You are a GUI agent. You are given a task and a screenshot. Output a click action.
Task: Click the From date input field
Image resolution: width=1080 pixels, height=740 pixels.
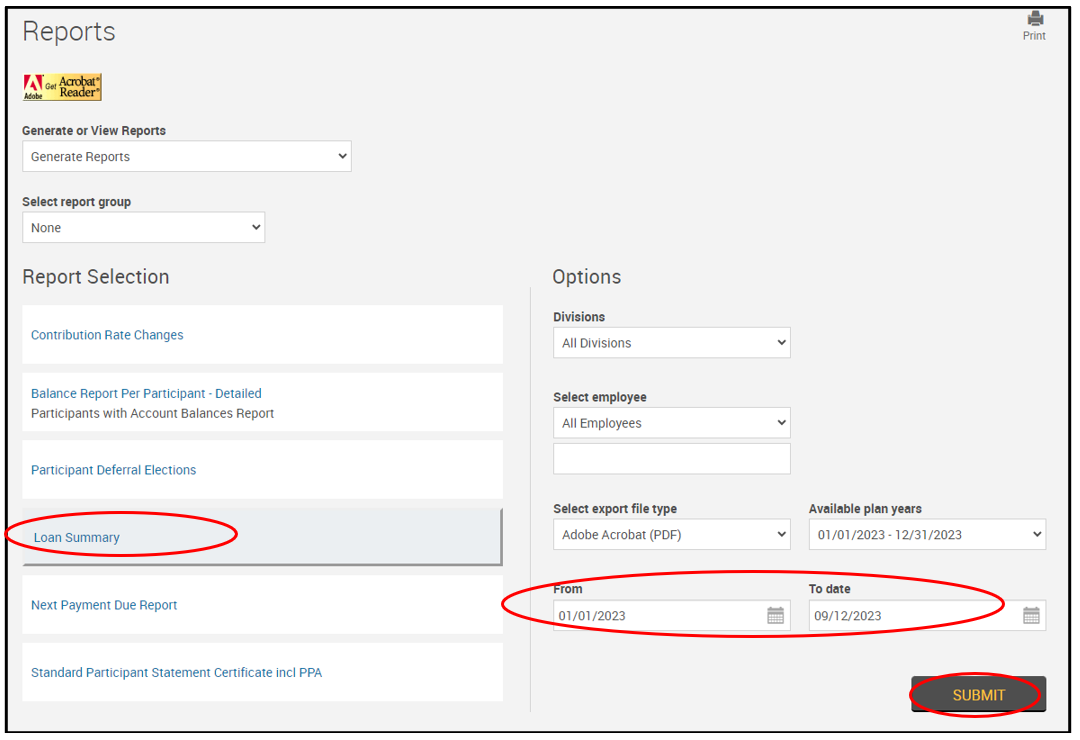pos(657,616)
